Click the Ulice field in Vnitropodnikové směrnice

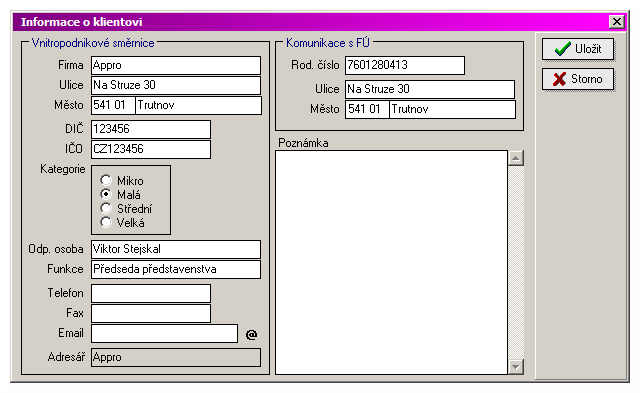click(176, 85)
